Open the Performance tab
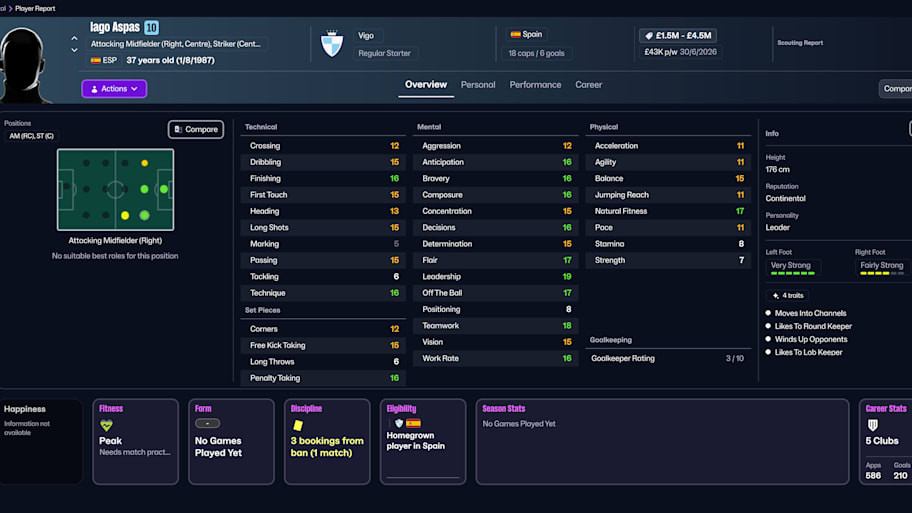The height and width of the screenshot is (513, 912). tap(535, 85)
